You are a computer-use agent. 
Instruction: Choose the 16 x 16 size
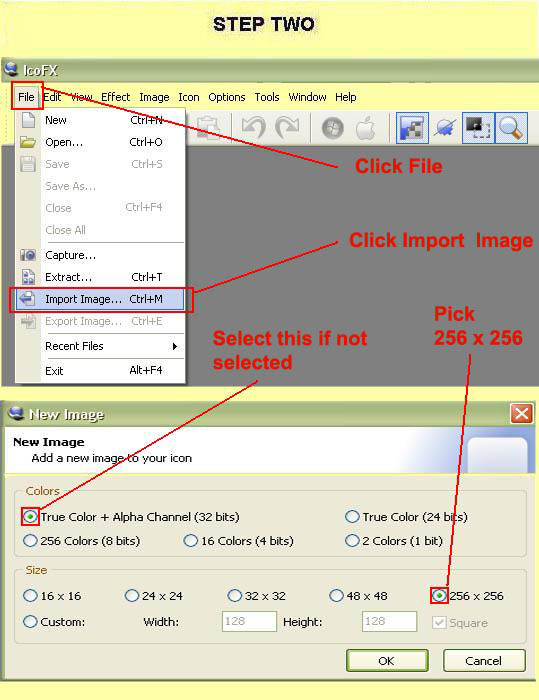(x=30, y=596)
